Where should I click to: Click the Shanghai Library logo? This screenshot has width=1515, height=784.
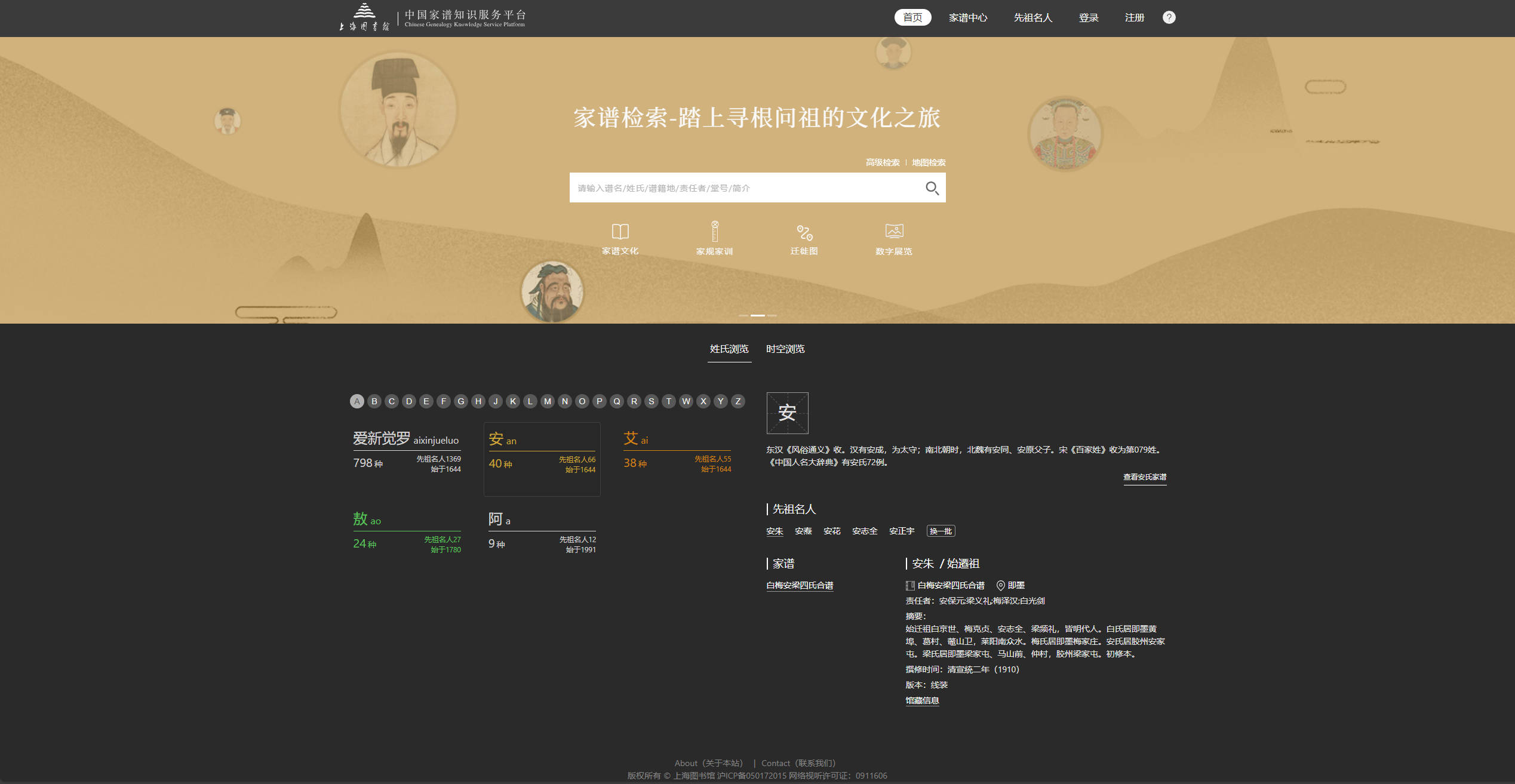[x=363, y=16]
